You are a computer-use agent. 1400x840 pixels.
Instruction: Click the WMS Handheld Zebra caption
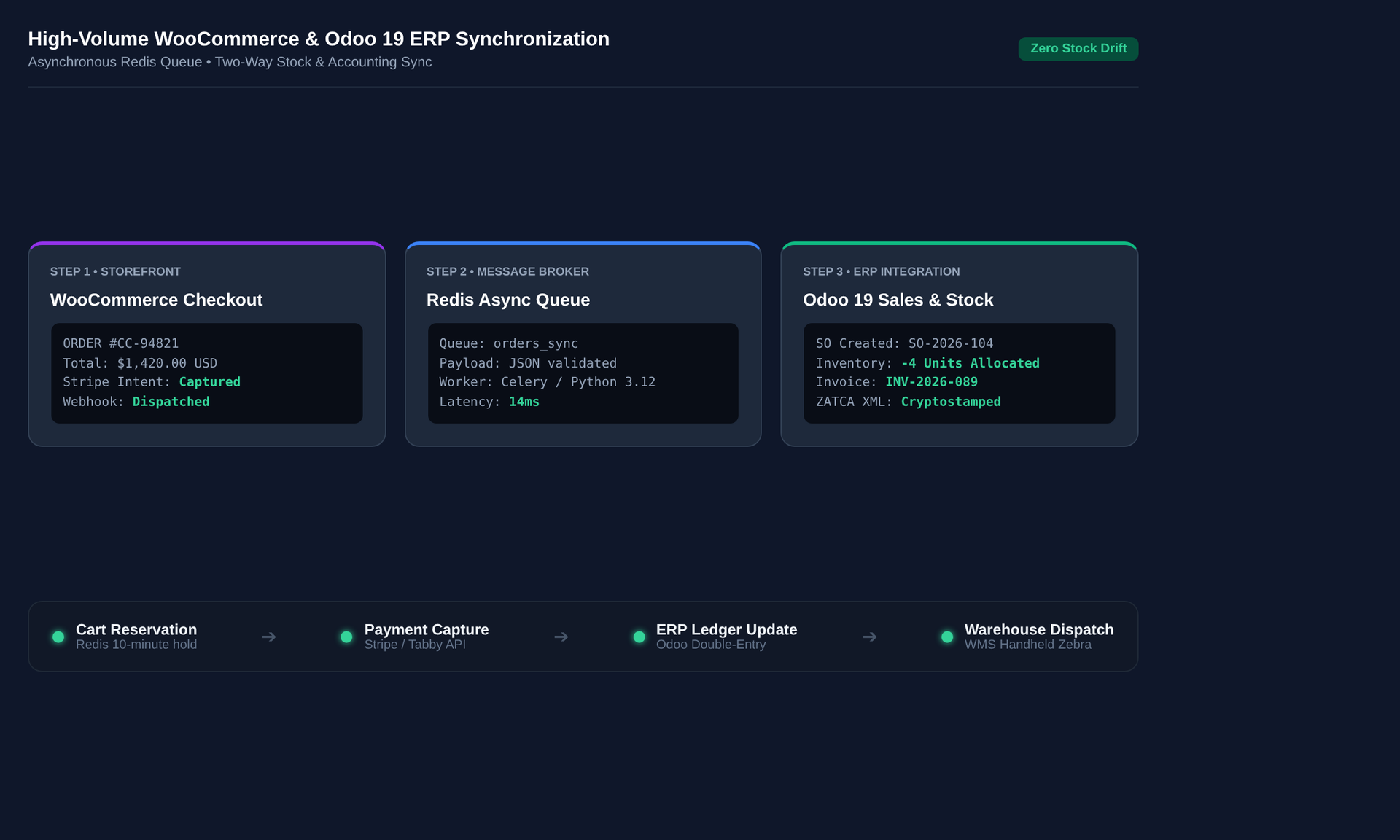[x=1028, y=645]
